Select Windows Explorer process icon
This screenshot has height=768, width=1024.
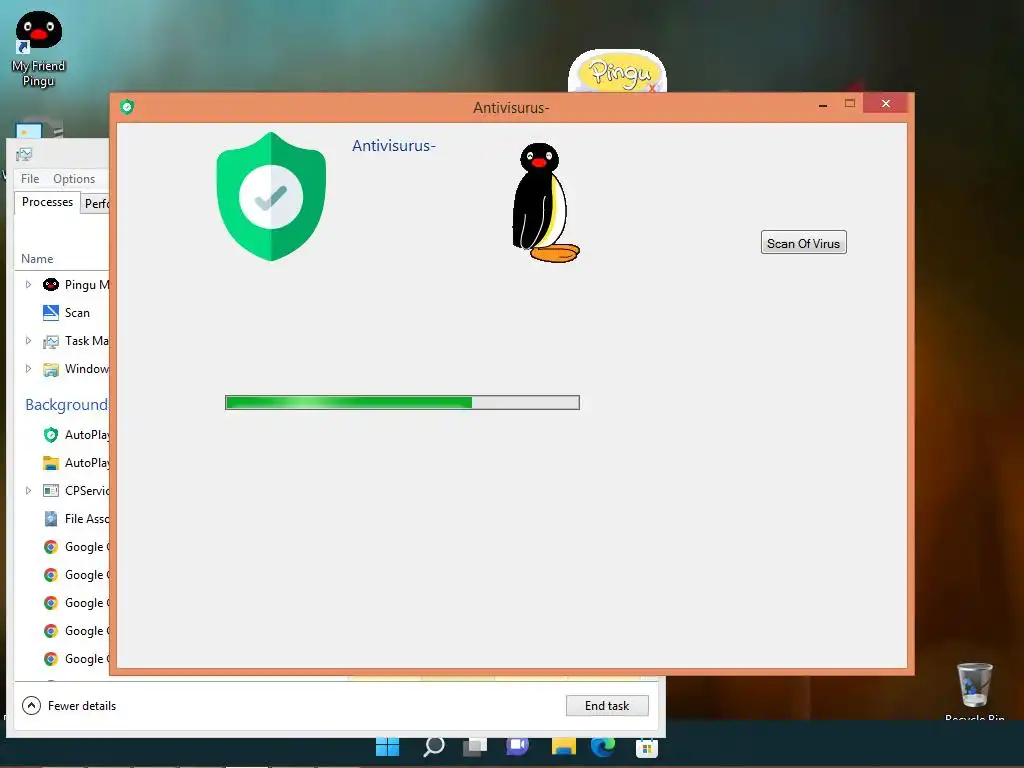click(x=51, y=369)
